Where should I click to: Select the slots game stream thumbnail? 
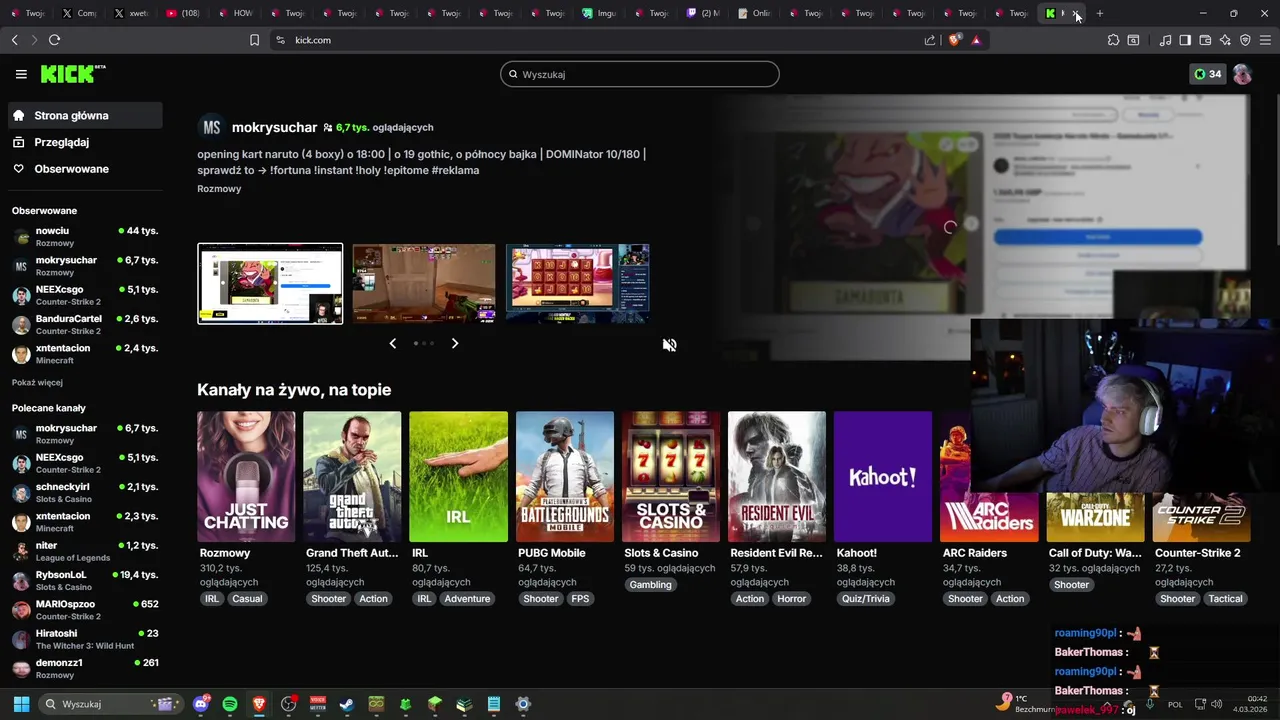click(x=577, y=283)
